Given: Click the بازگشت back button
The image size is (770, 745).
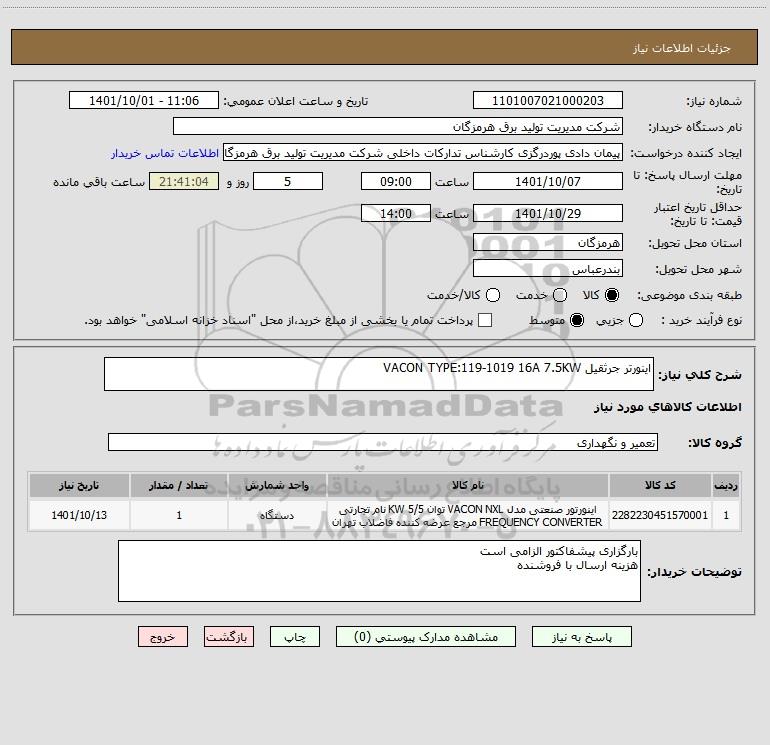Looking at the screenshot, I should [x=229, y=636].
